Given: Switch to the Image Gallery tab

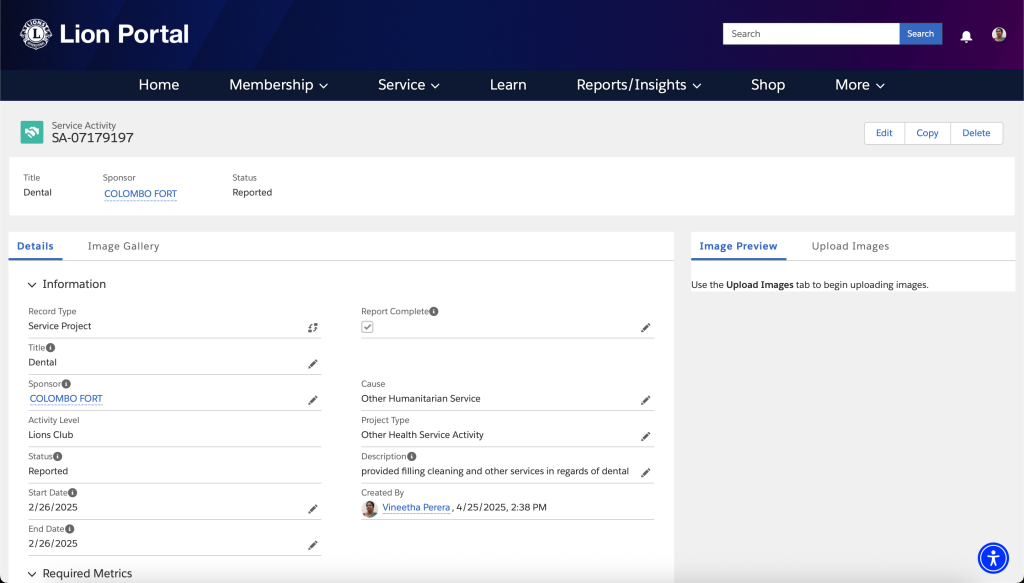Looking at the screenshot, I should (123, 246).
